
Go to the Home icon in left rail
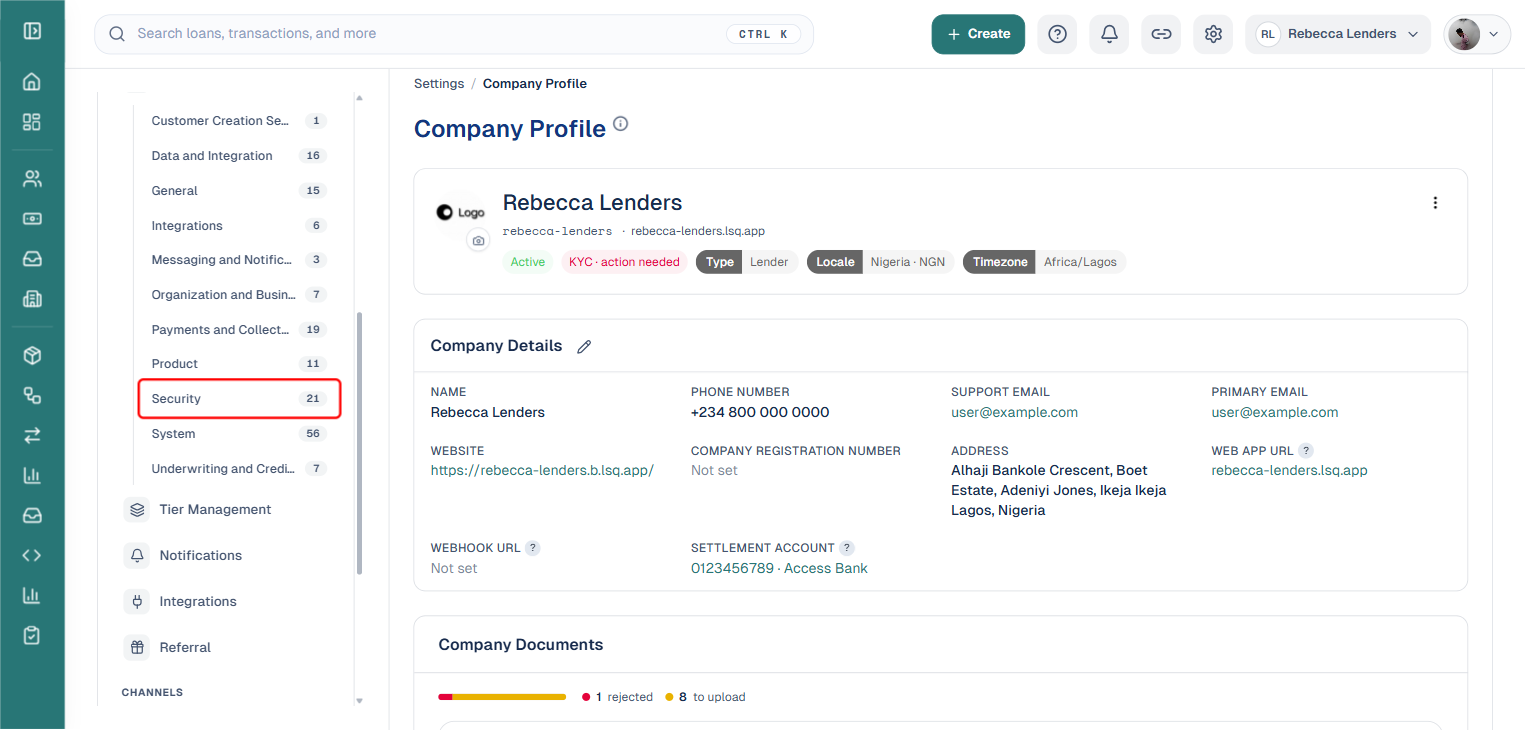click(x=32, y=82)
